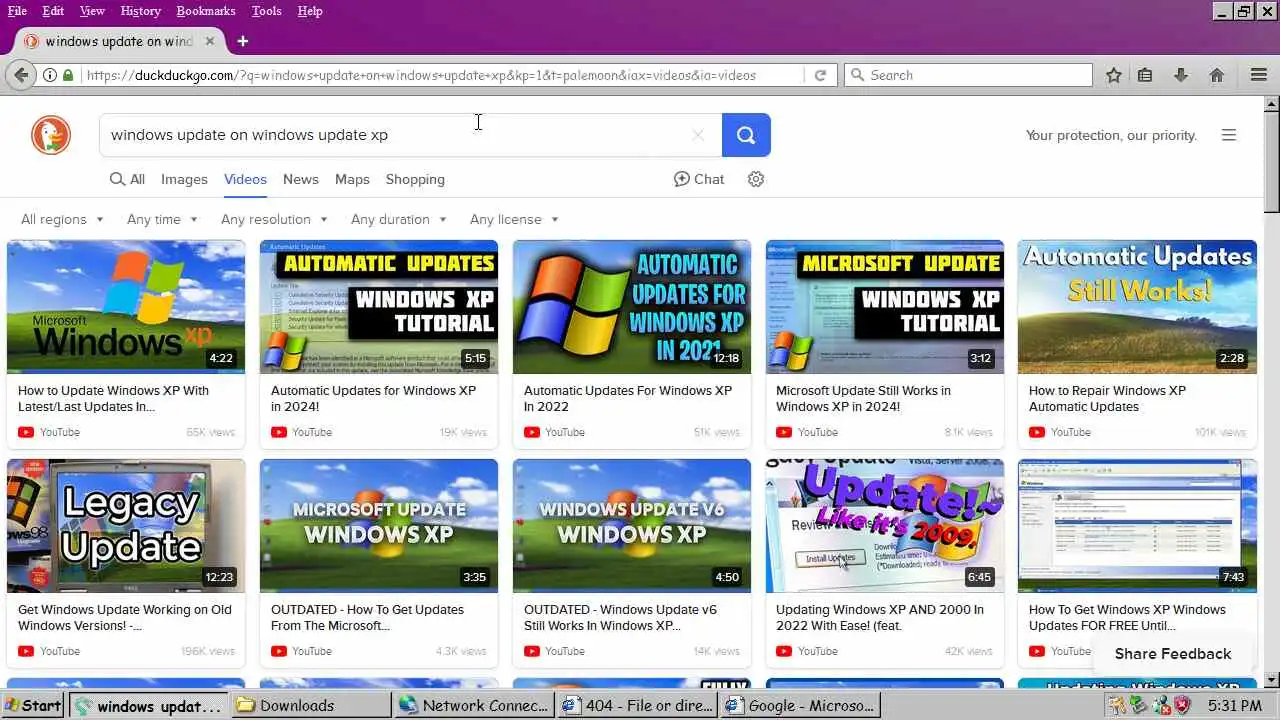
Task: Expand the 'Any license' filter dropdown
Action: pyautogui.click(x=514, y=219)
